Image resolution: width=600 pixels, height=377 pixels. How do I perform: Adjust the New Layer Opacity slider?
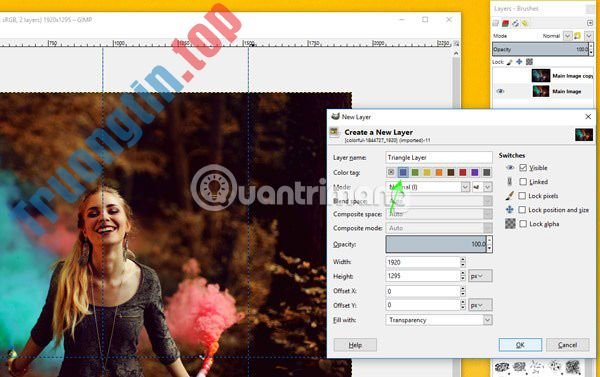[436, 244]
